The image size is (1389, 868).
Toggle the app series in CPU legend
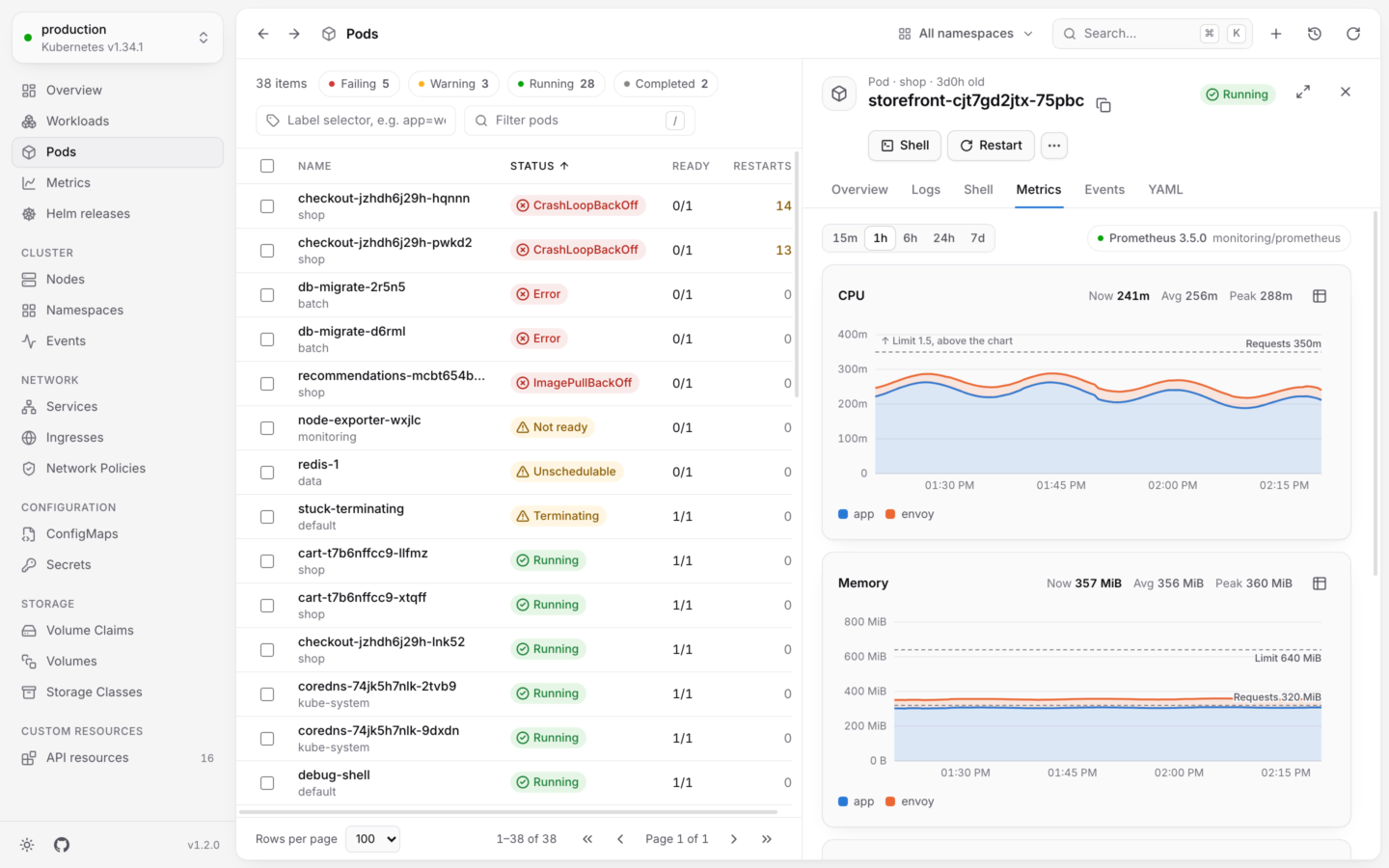[857, 514]
